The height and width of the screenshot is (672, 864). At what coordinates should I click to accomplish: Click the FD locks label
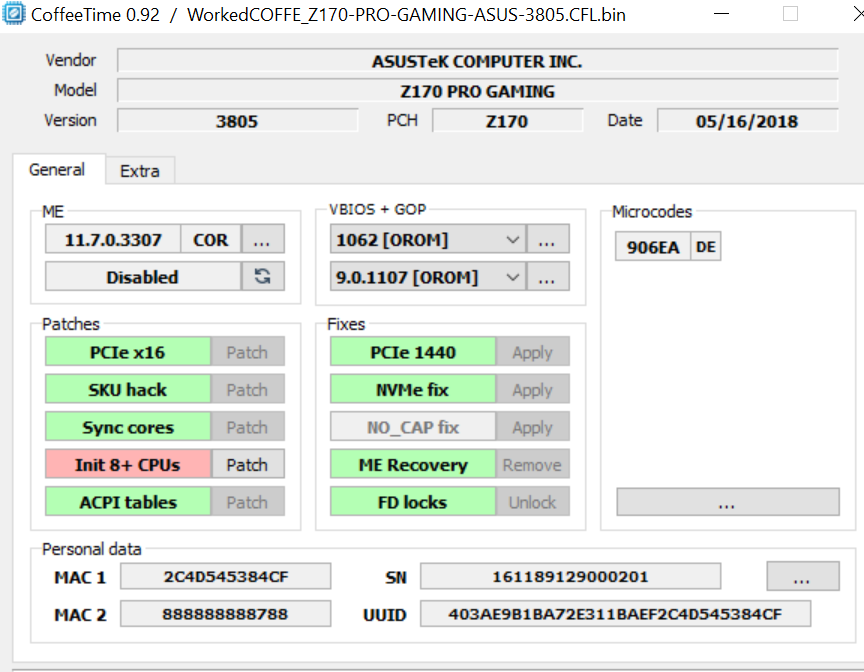[x=413, y=501]
